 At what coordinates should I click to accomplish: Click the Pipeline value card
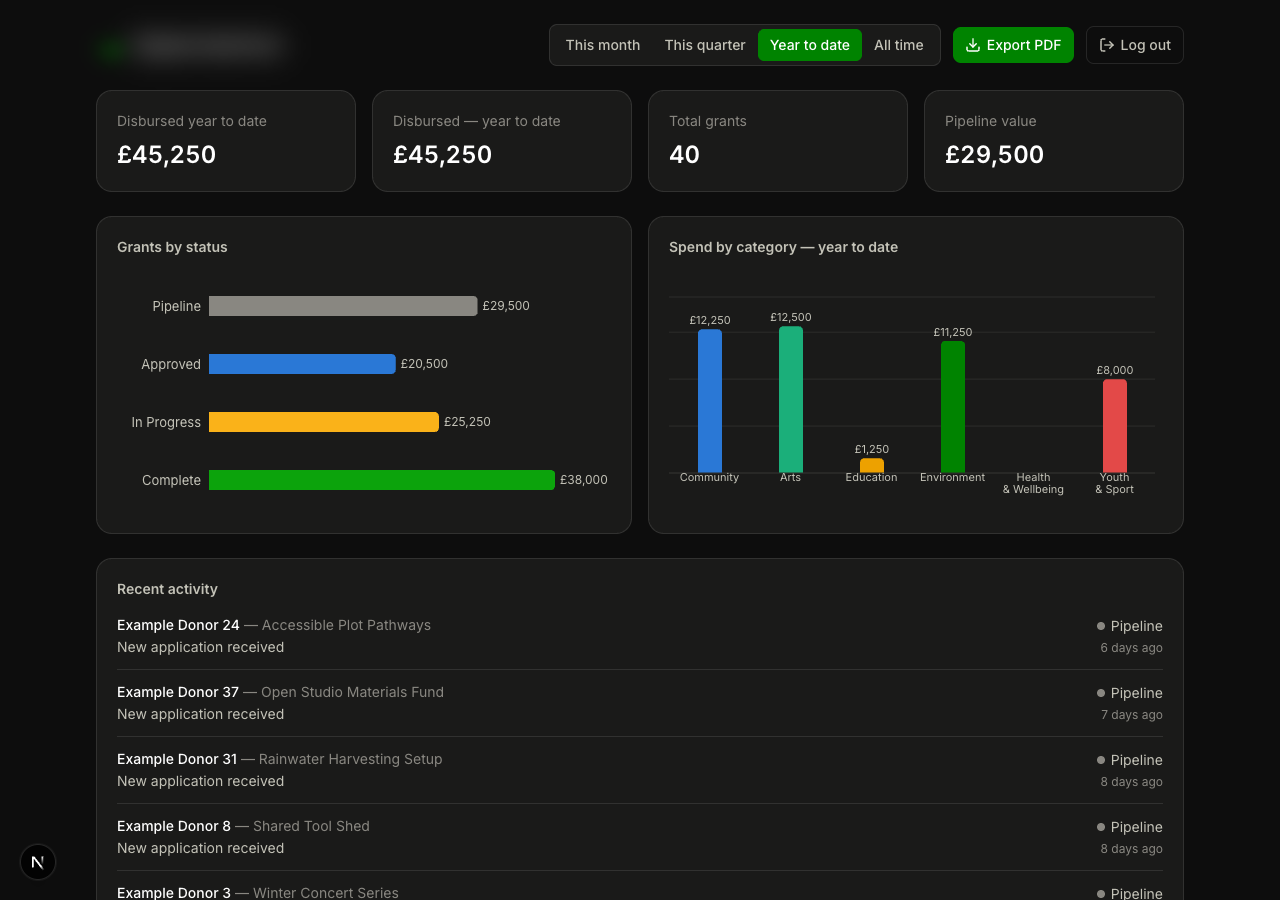(x=1054, y=141)
